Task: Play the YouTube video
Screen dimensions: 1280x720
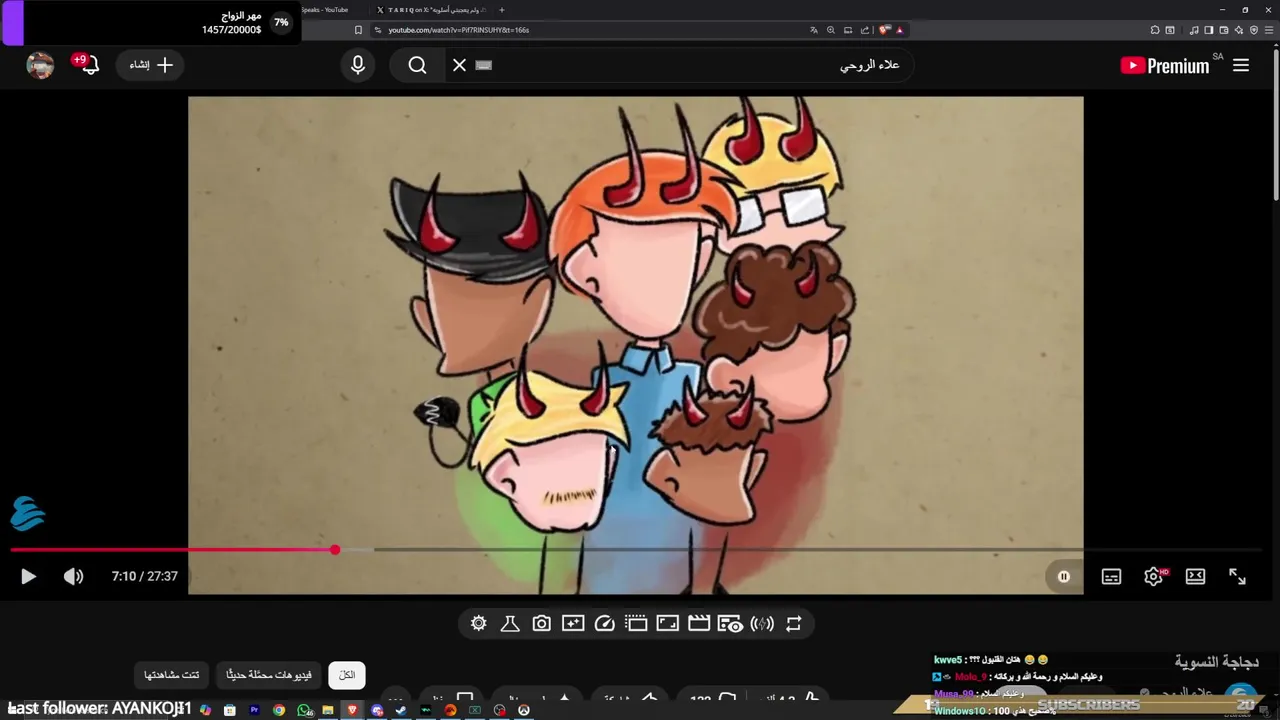Action: point(28,576)
